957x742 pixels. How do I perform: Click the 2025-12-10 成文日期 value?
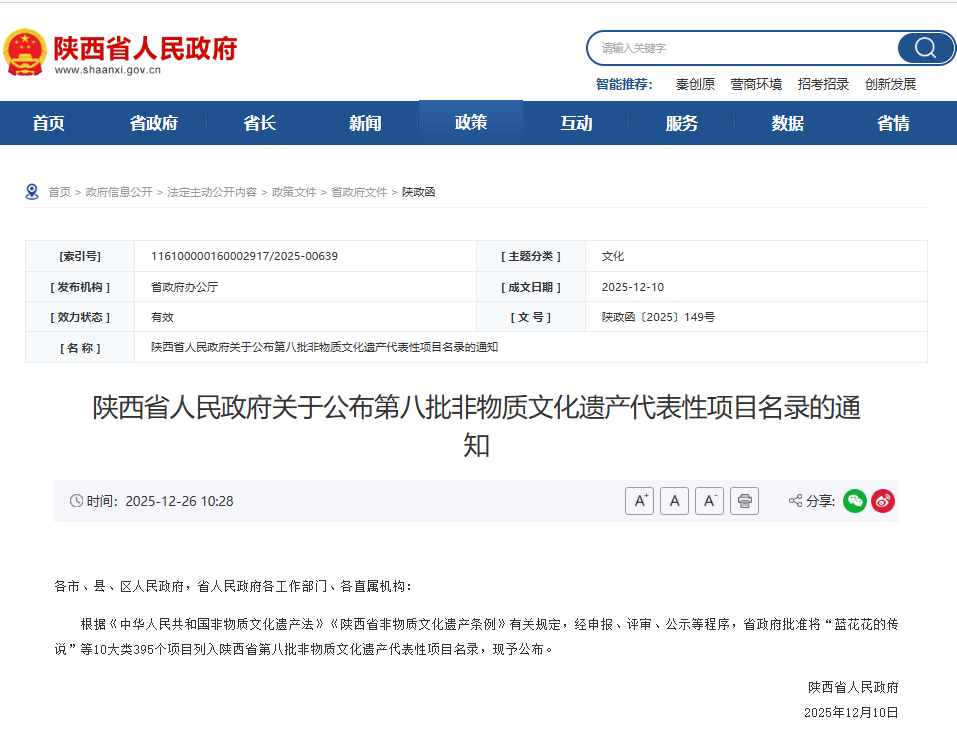[x=632, y=287]
